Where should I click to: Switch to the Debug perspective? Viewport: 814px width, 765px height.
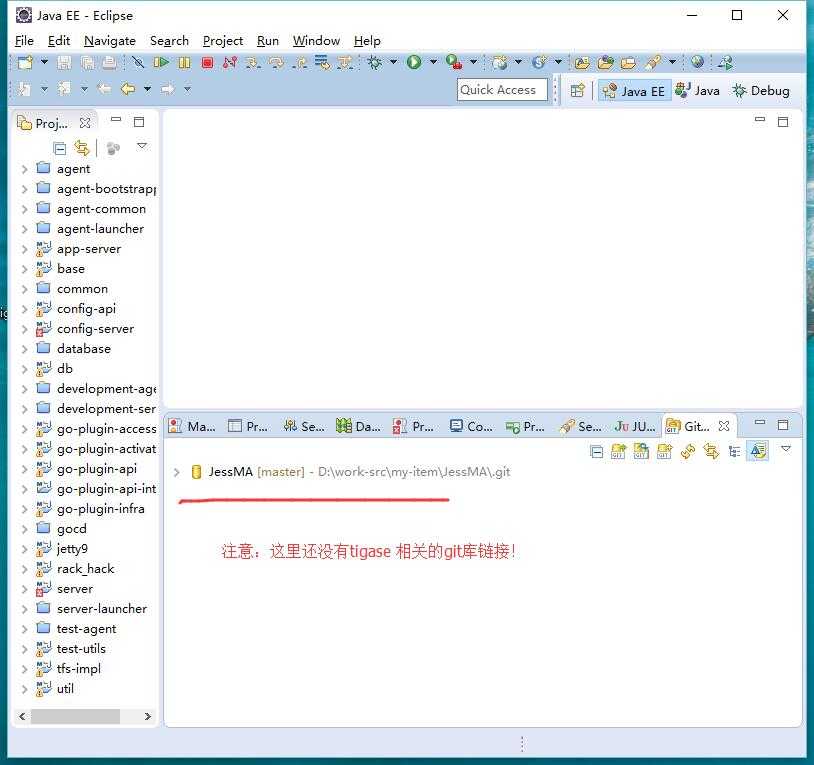click(x=761, y=91)
